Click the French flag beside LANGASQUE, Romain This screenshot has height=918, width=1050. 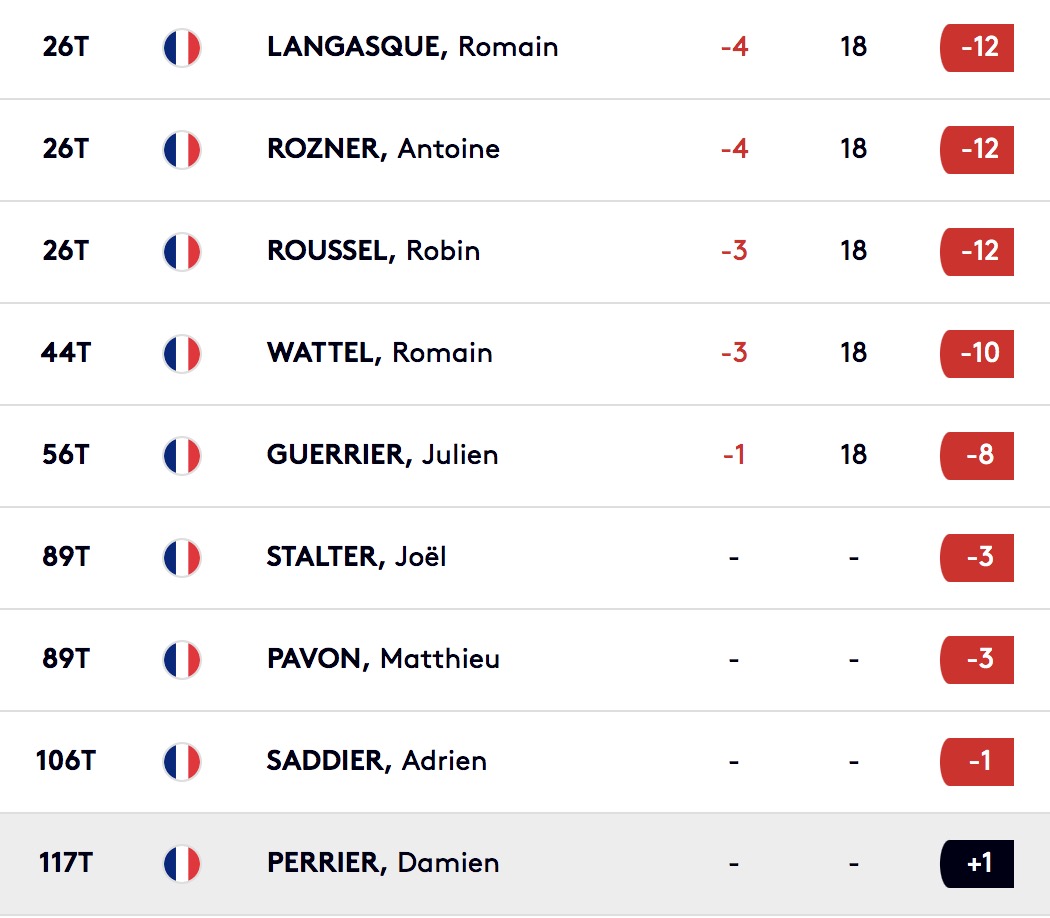(x=182, y=48)
